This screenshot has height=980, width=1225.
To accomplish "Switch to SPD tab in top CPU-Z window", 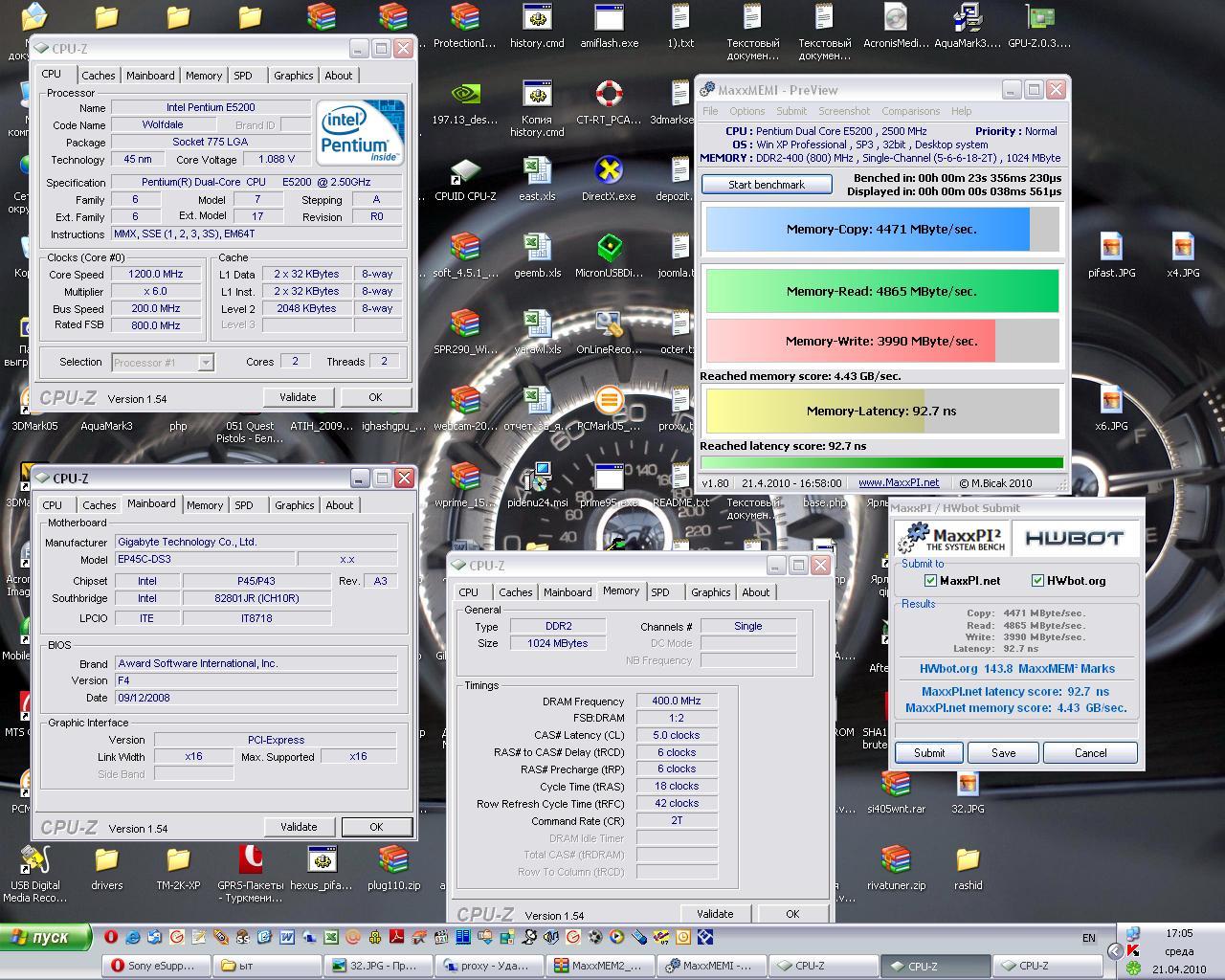I will click(x=243, y=76).
